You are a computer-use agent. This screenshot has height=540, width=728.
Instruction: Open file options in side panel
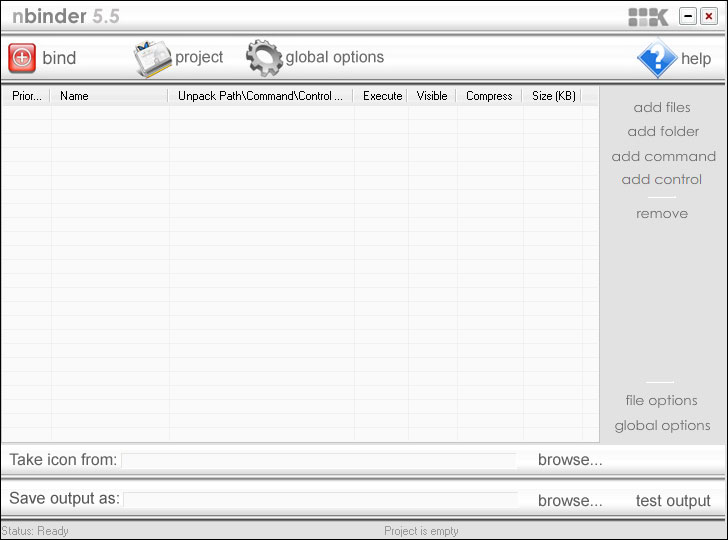(x=661, y=400)
